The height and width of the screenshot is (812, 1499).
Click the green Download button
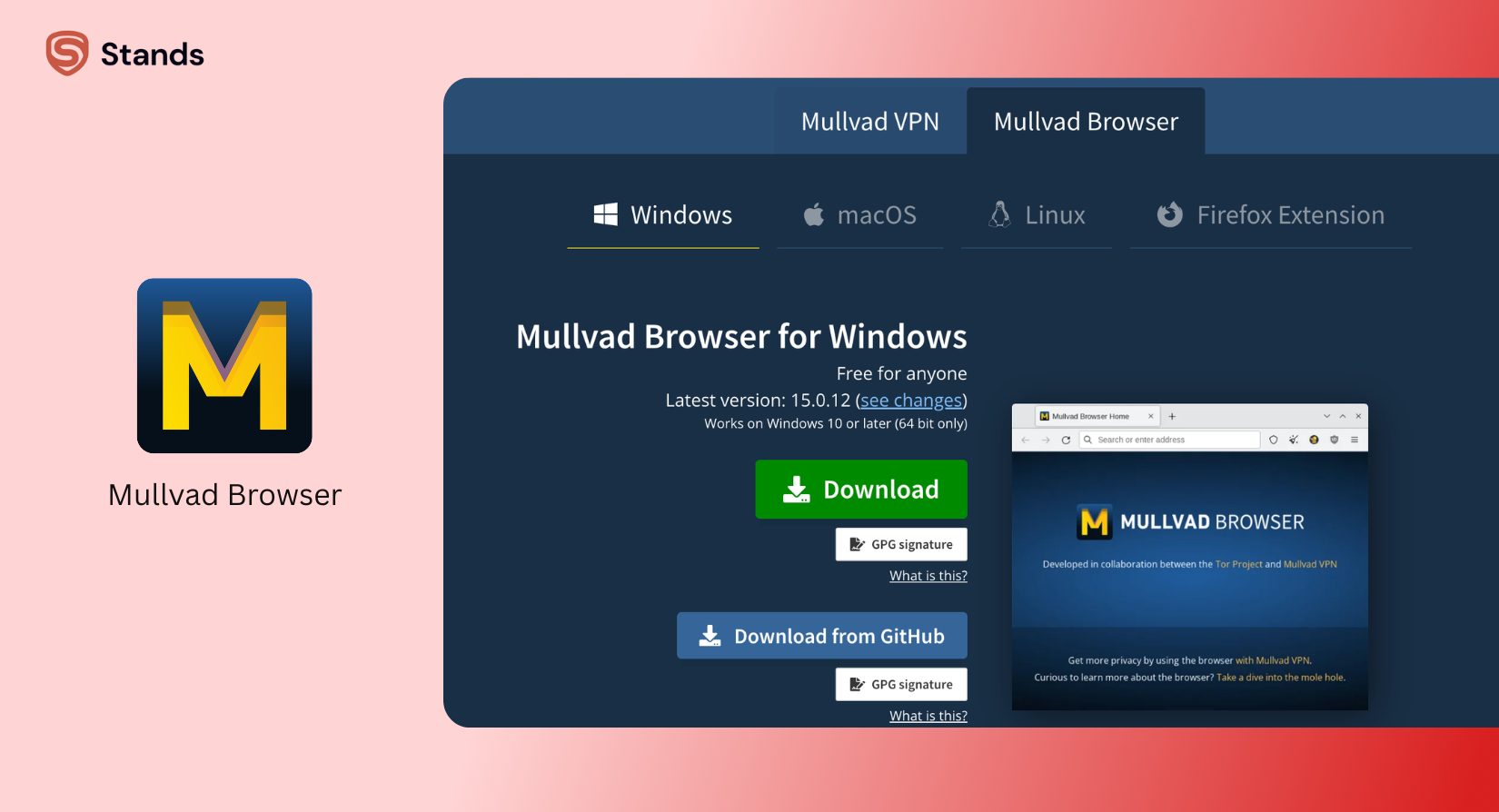pyautogui.click(x=861, y=490)
